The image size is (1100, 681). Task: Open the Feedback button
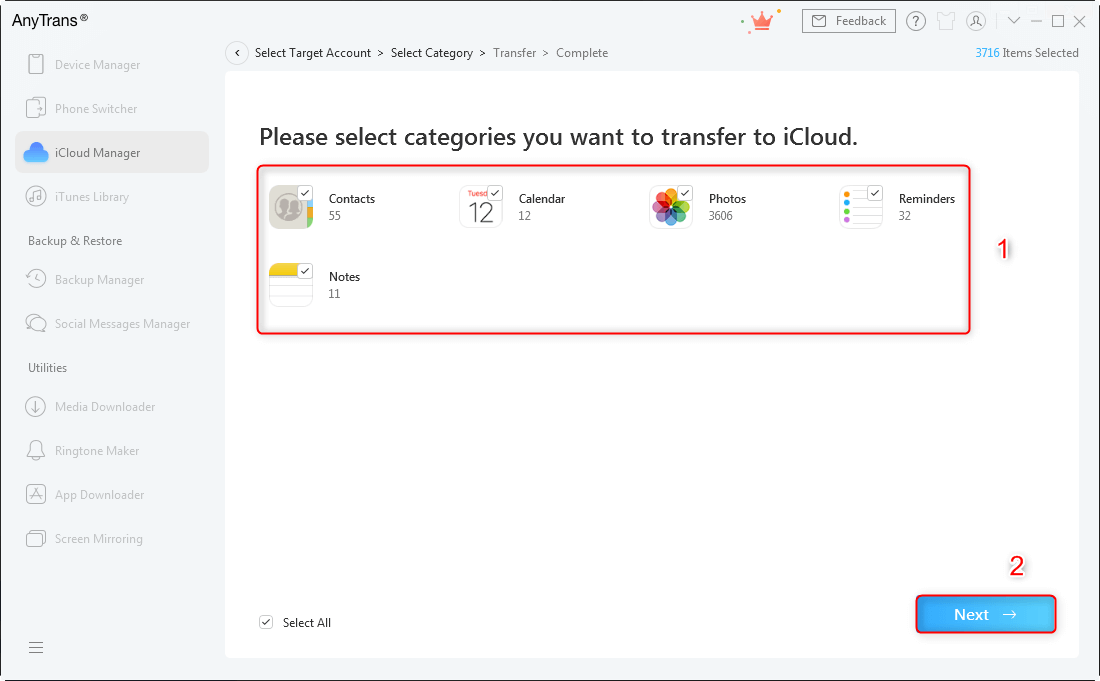click(848, 21)
